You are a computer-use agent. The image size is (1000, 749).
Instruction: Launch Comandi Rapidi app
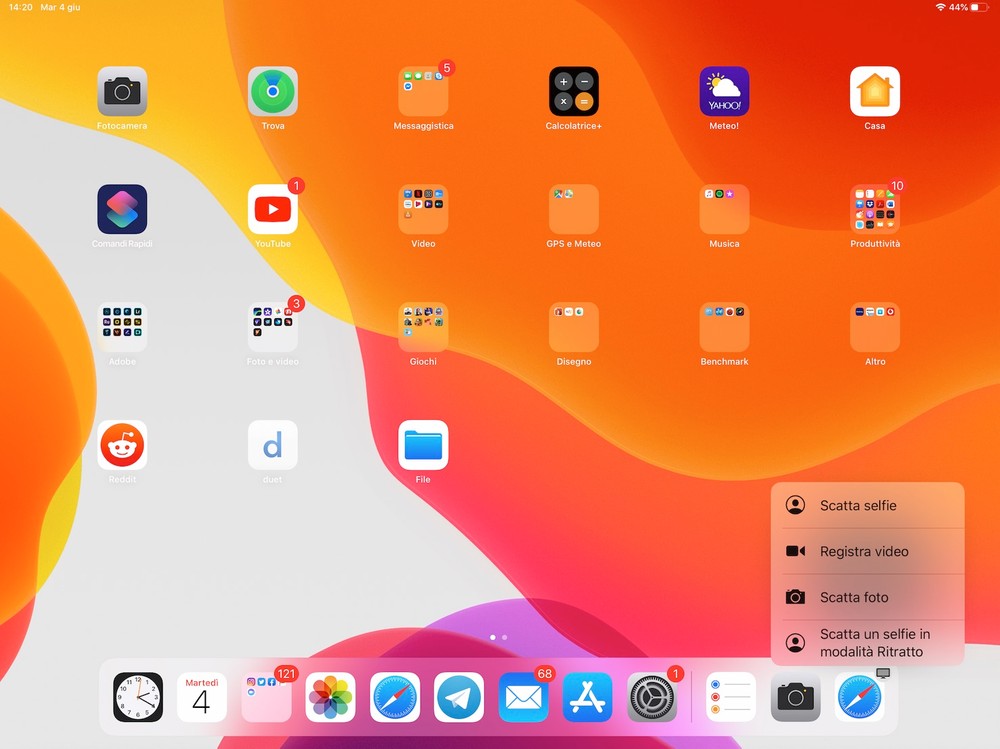pos(122,209)
